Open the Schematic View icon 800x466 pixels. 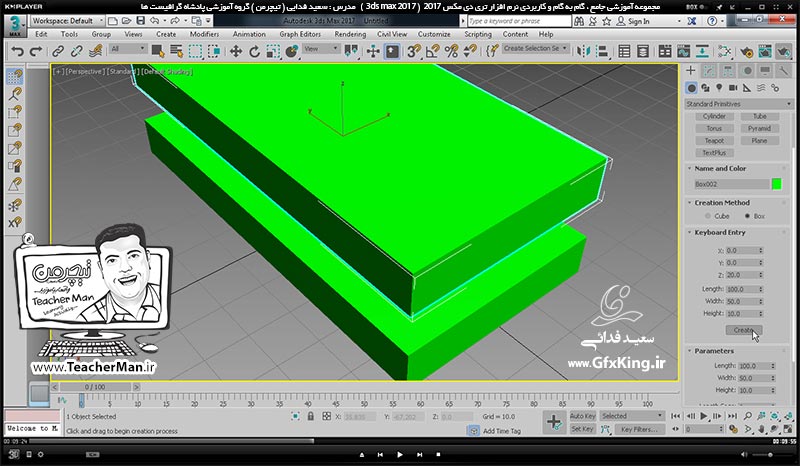(x=702, y=51)
